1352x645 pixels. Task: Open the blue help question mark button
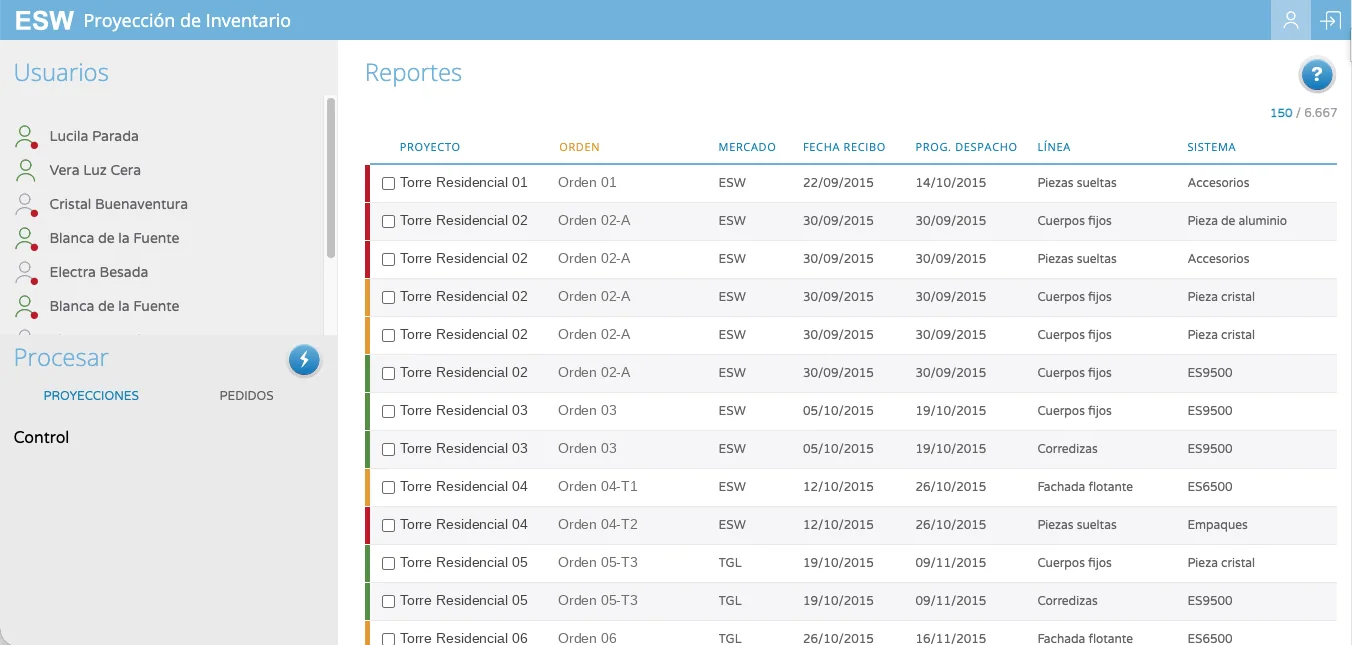coord(1317,74)
